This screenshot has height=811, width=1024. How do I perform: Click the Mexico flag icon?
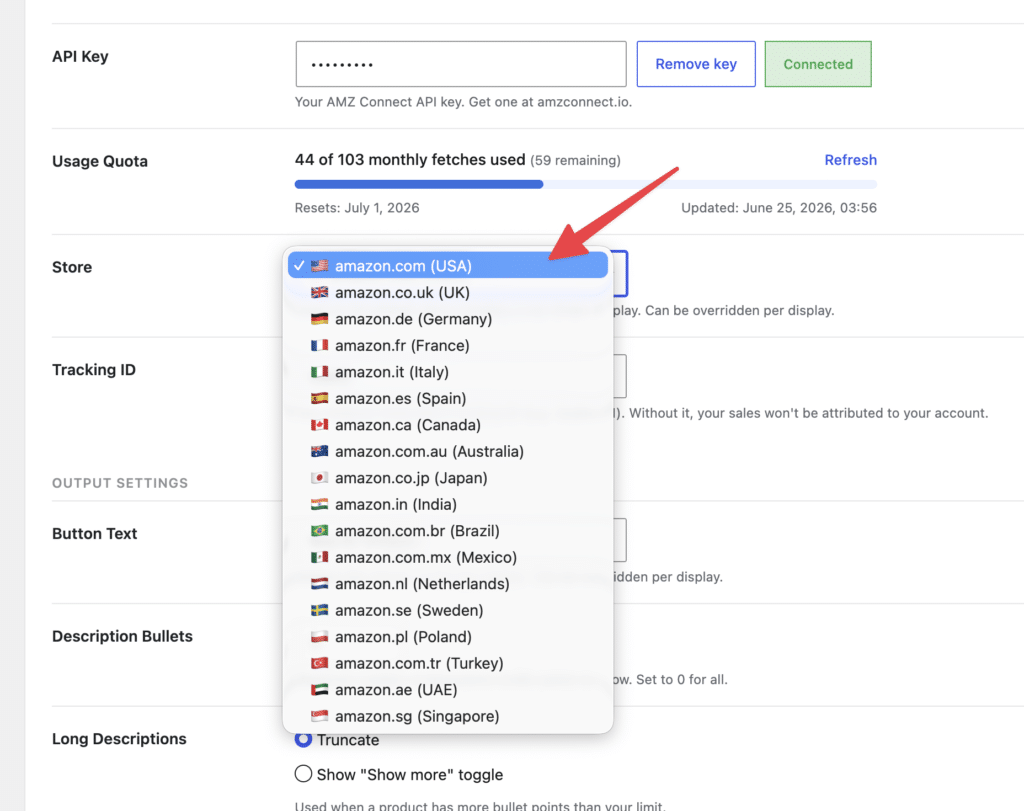319,557
